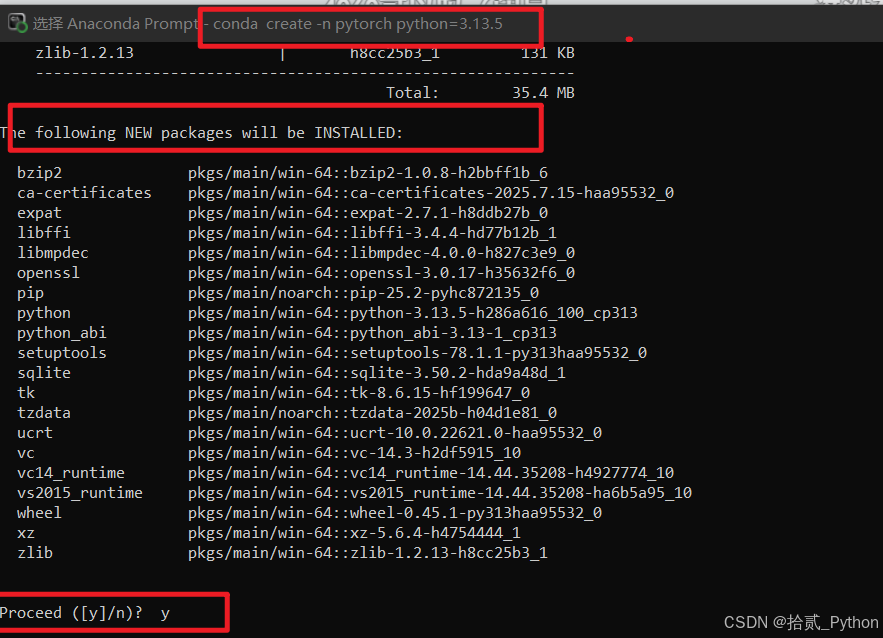The height and width of the screenshot is (638, 883).
Task: Click the sqlite-3.50.2-hda9a48d_1 path
Action: point(377,373)
